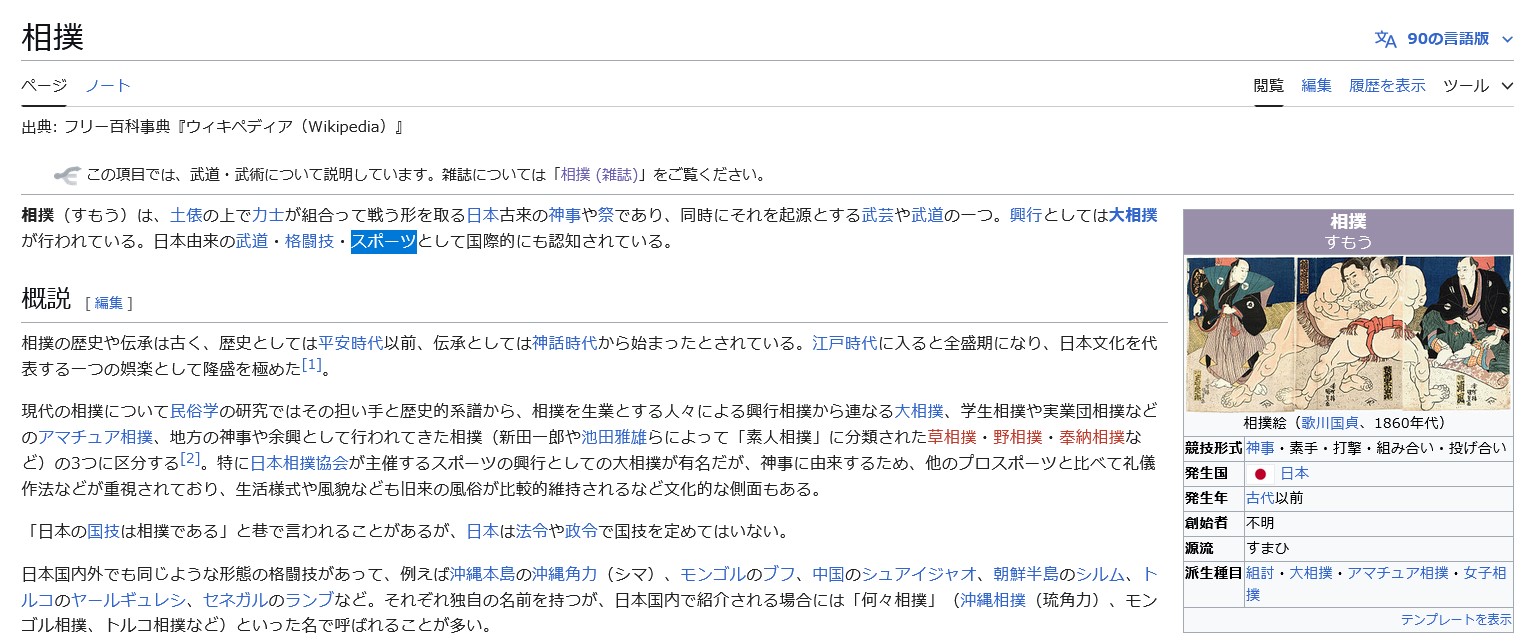
Task: Follow the 興行 link
Action: click(x=1026, y=214)
